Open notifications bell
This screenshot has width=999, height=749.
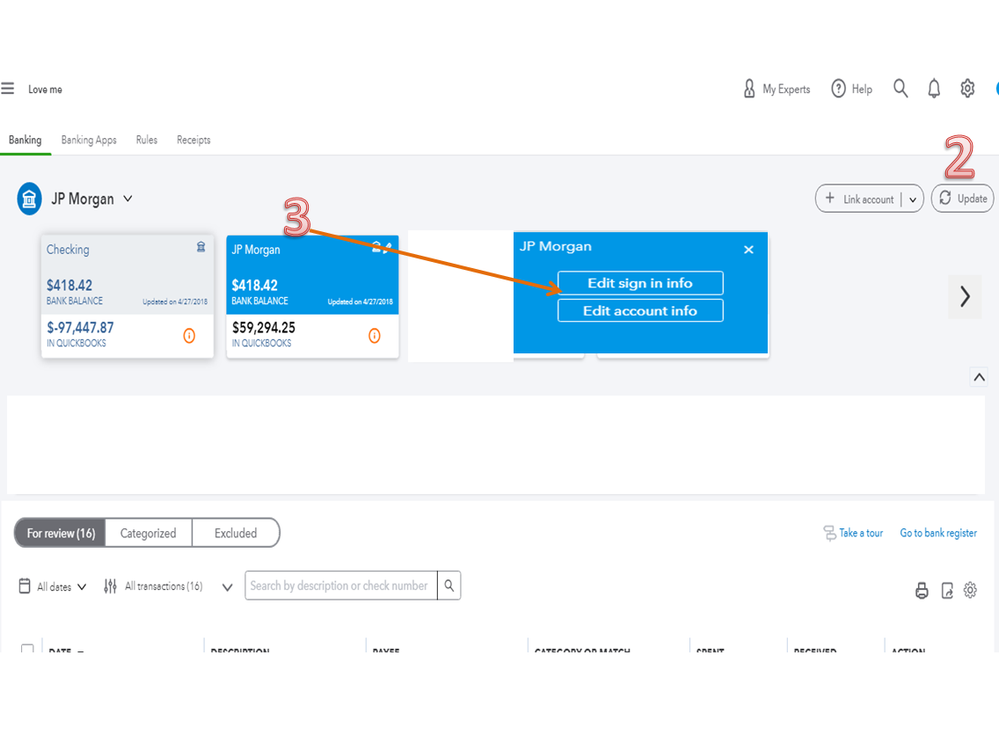coord(934,89)
